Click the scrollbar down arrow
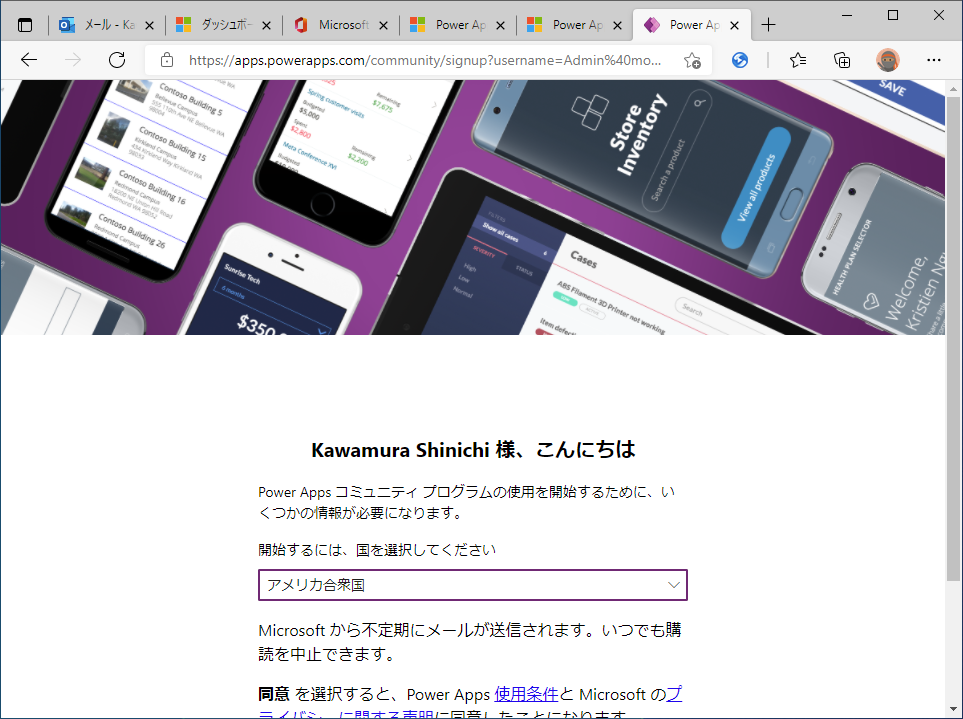 (x=953, y=709)
